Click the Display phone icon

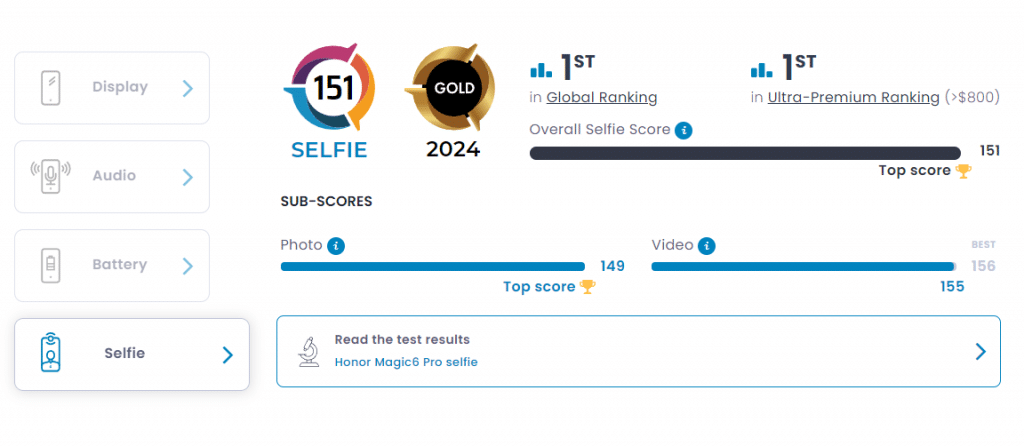point(51,88)
